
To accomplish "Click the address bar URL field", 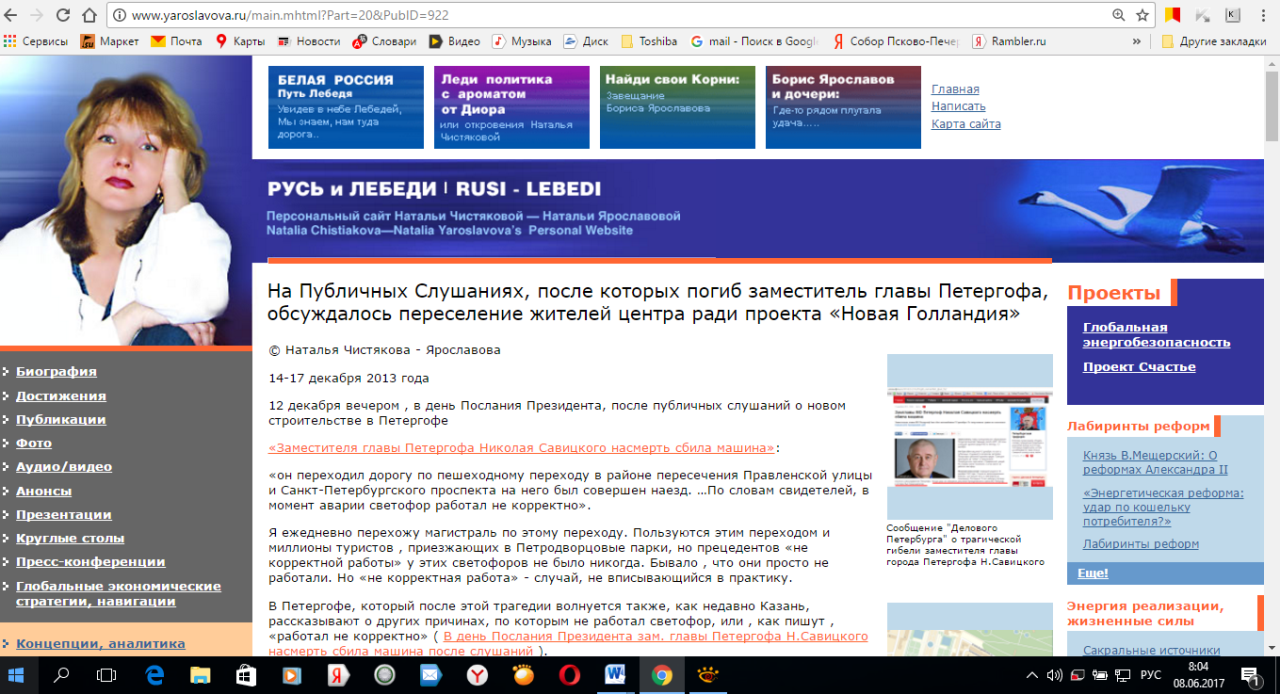I will click(x=600, y=15).
